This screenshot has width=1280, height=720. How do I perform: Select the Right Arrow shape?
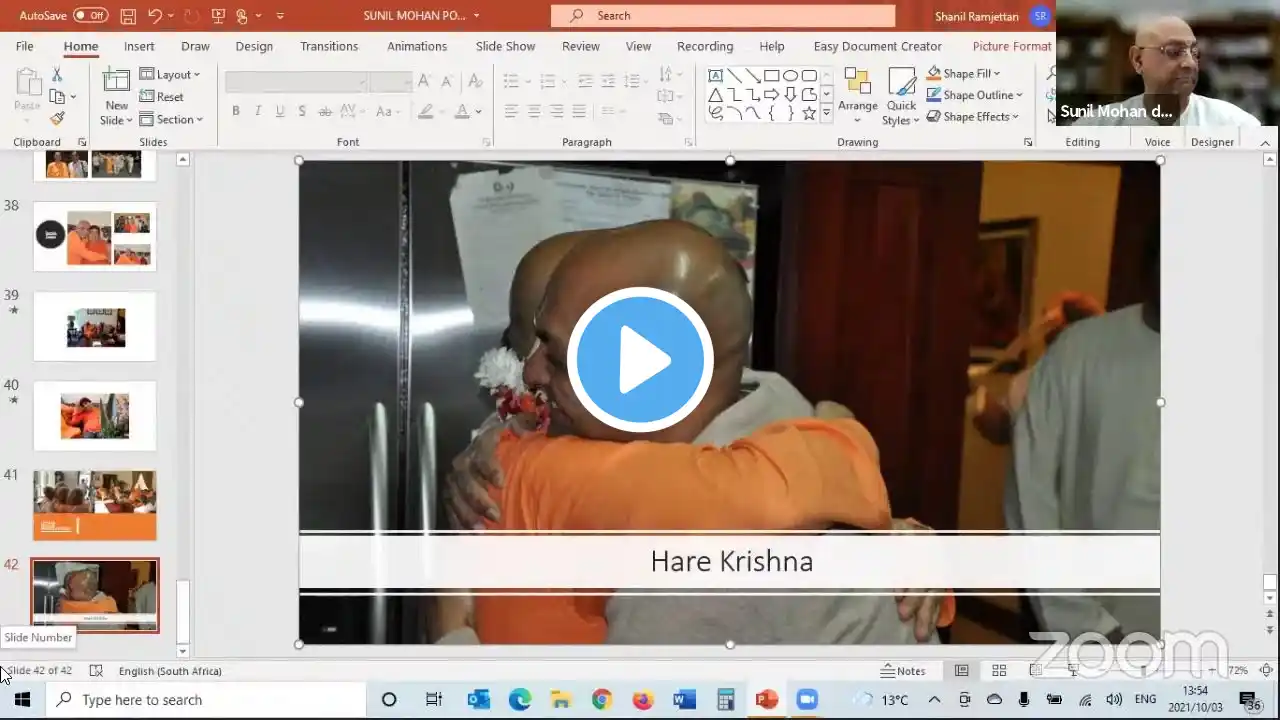coord(771,95)
